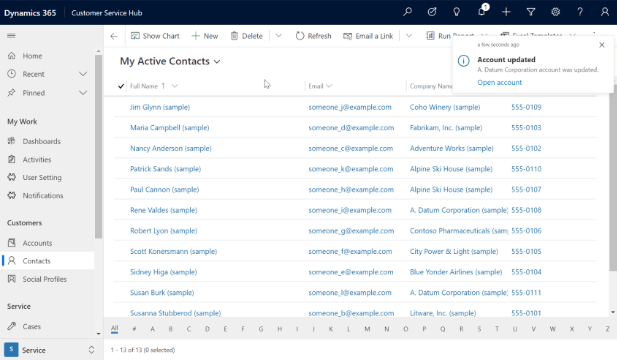Open the task flow checkmark icon
The width and height of the screenshot is (617, 360).
[432, 12]
